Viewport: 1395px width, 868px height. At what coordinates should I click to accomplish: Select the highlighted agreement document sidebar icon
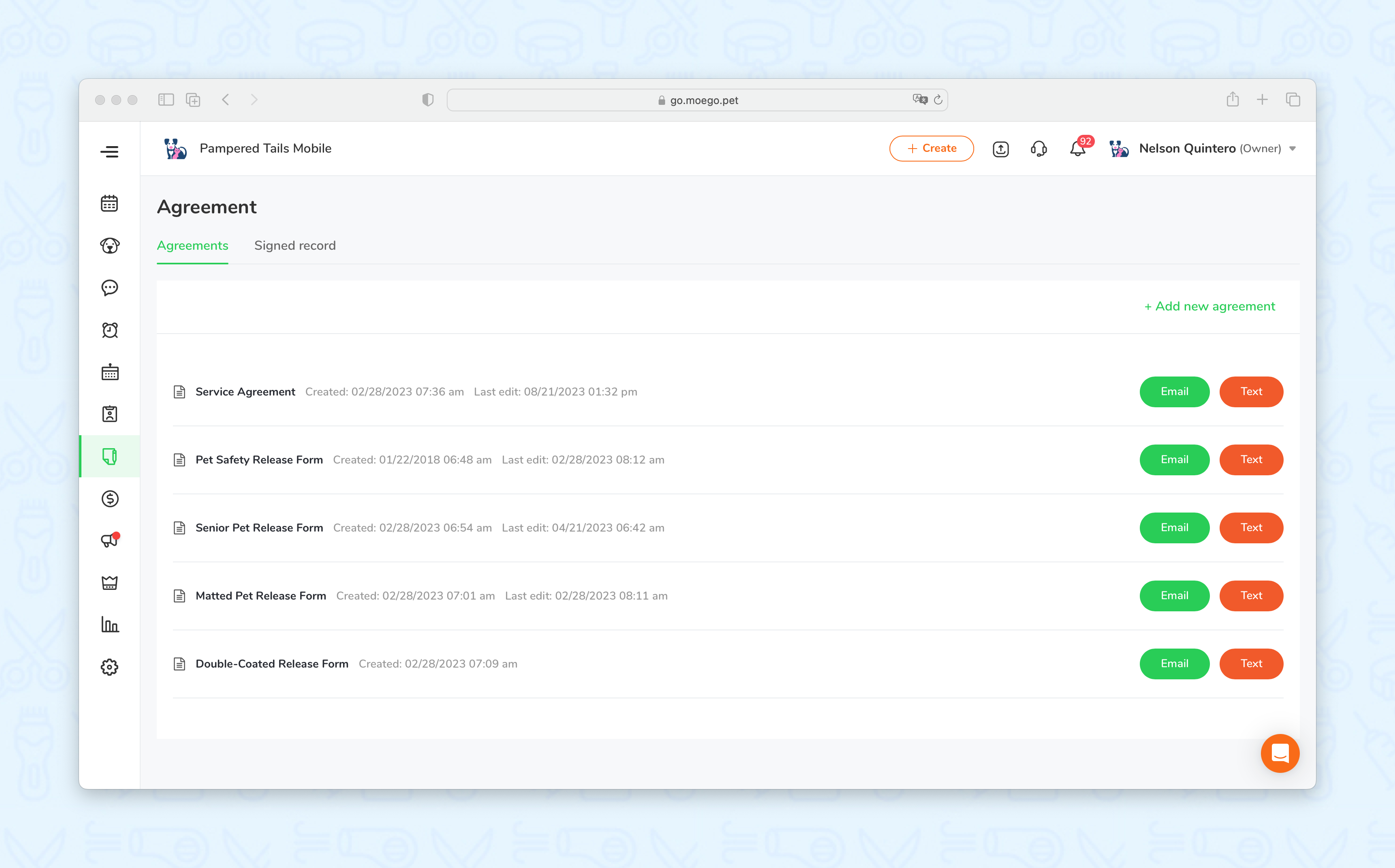point(109,456)
